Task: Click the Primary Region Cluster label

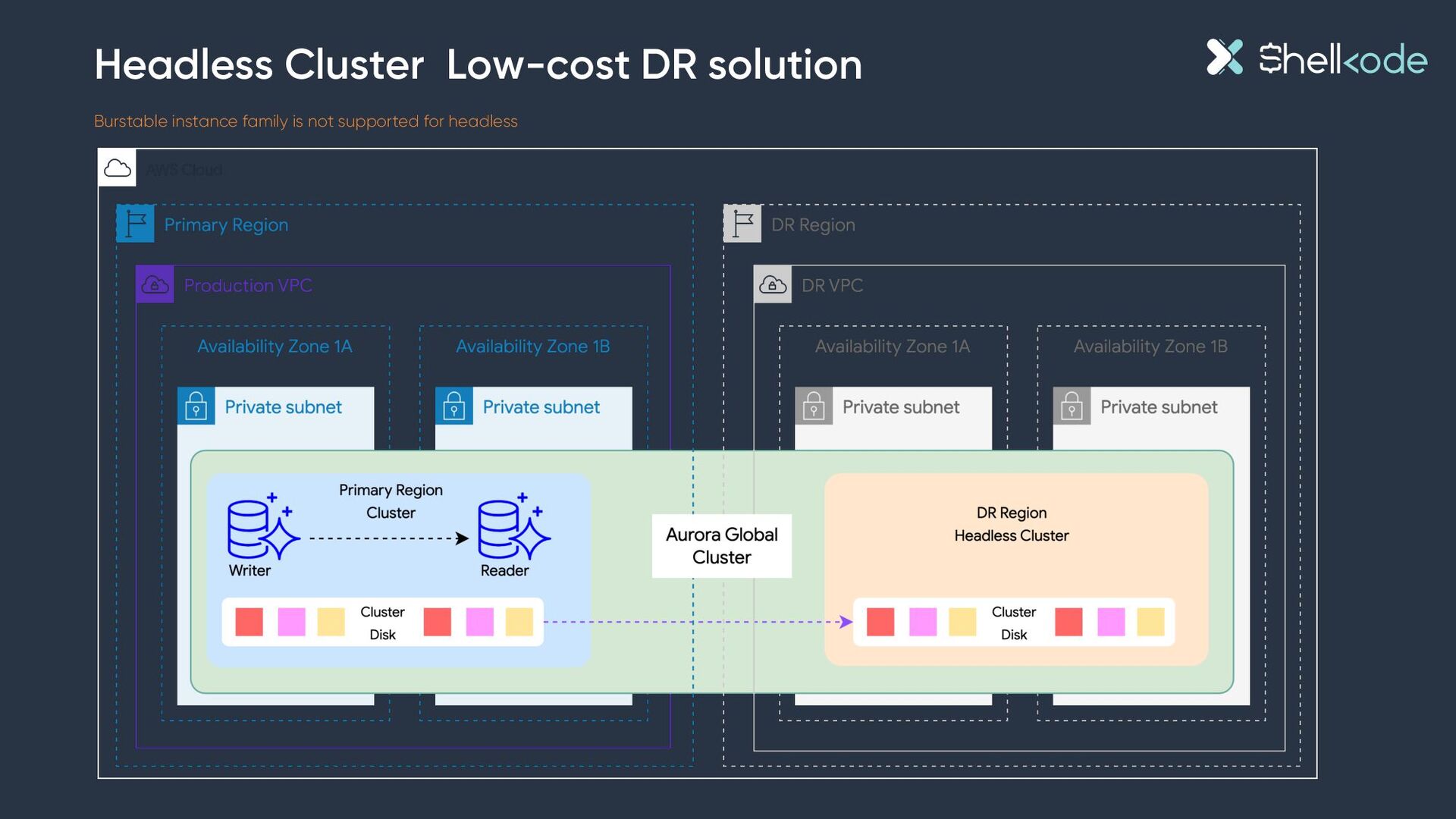Action: pos(391,501)
